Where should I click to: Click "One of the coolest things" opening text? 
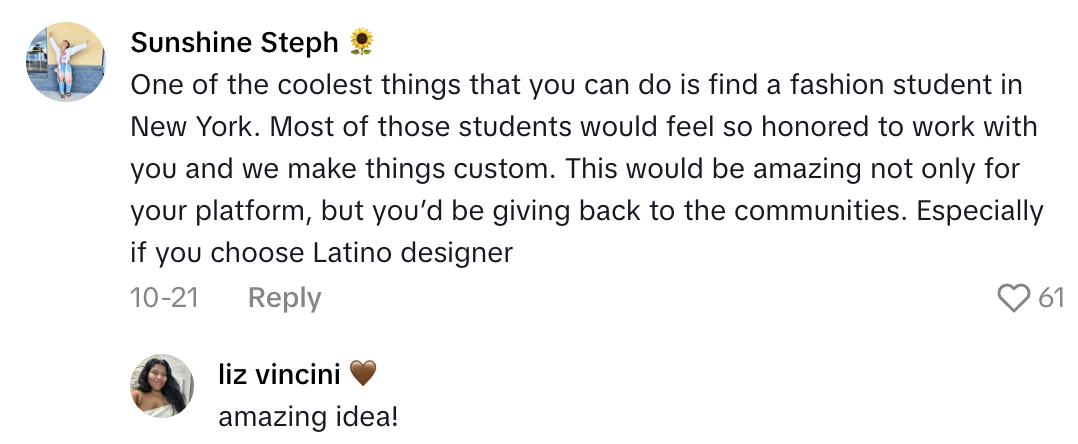pyautogui.click(x=298, y=85)
